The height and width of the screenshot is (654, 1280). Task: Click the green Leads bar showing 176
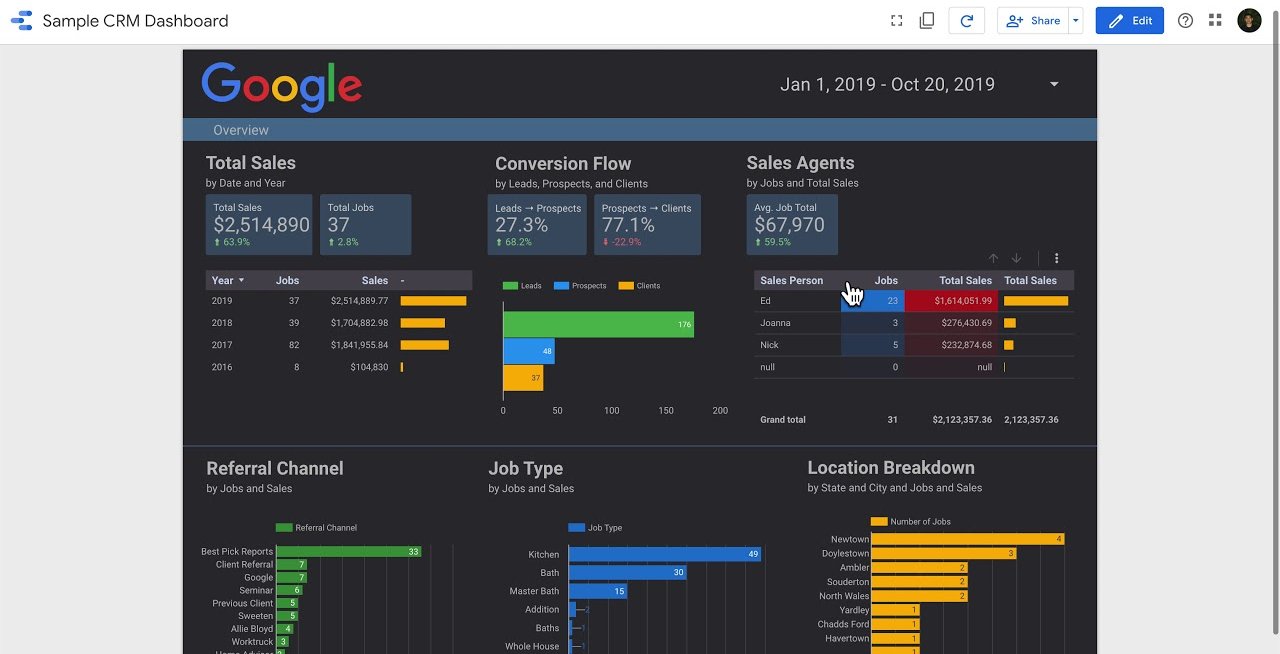point(598,324)
